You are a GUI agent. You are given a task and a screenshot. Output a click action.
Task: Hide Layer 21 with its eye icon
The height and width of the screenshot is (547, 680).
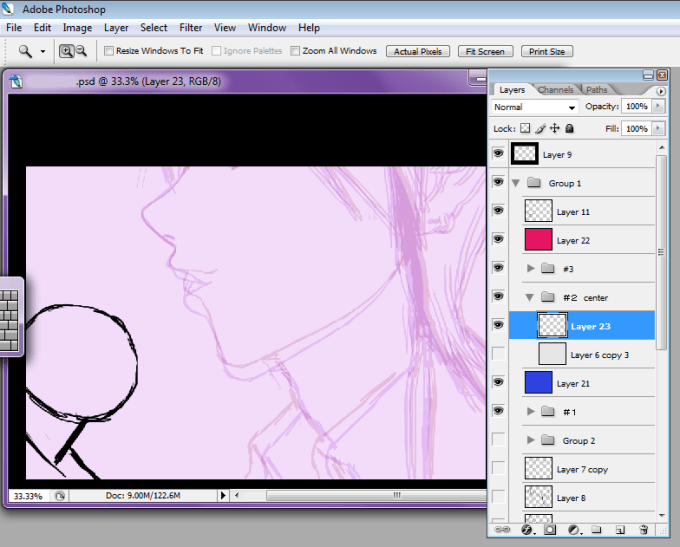pyautogui.click(x=498, y=382)
